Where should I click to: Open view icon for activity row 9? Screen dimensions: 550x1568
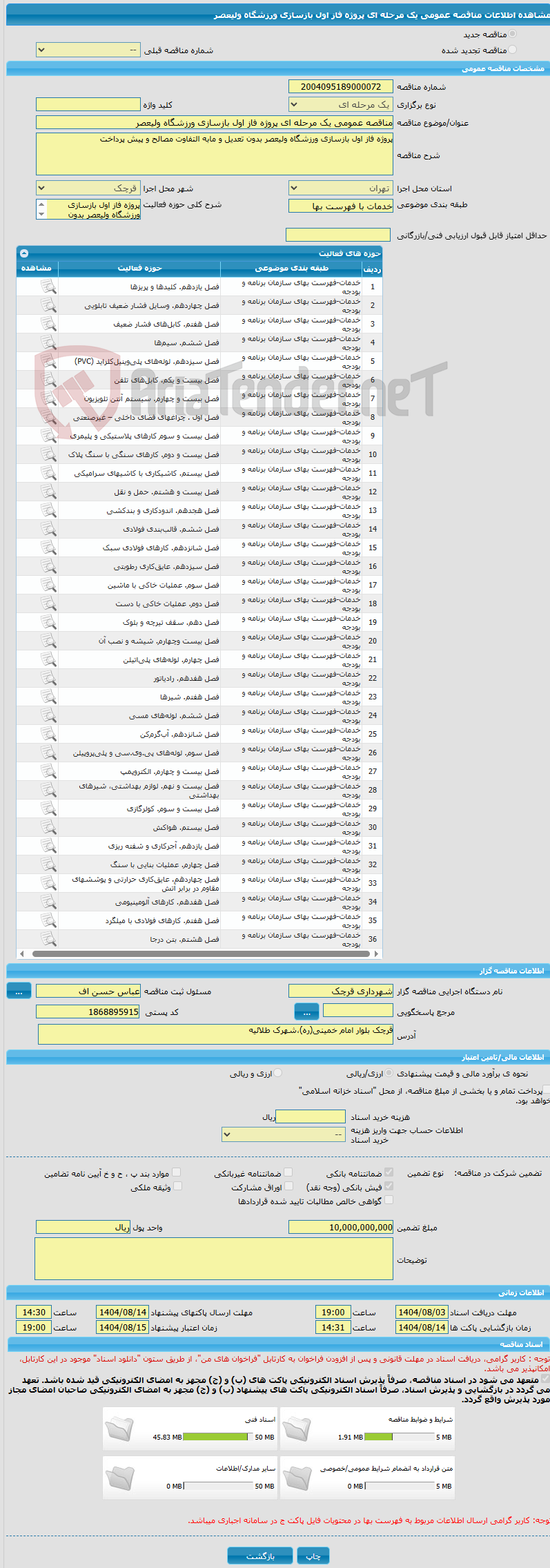pyautogui.click(x=48, y=436)
